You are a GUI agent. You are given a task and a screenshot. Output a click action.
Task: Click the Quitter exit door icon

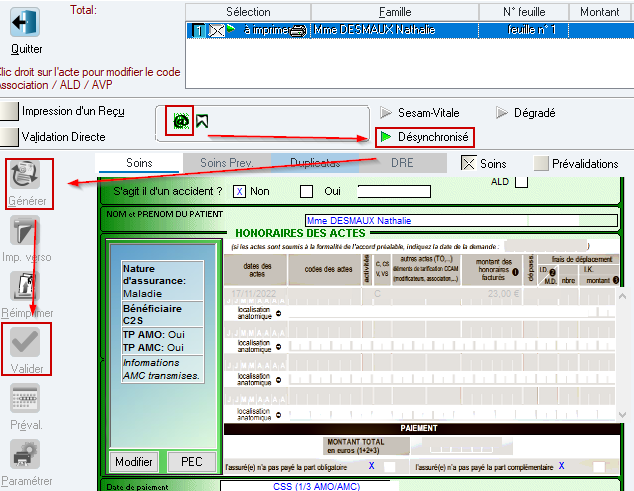click(25, 22)
